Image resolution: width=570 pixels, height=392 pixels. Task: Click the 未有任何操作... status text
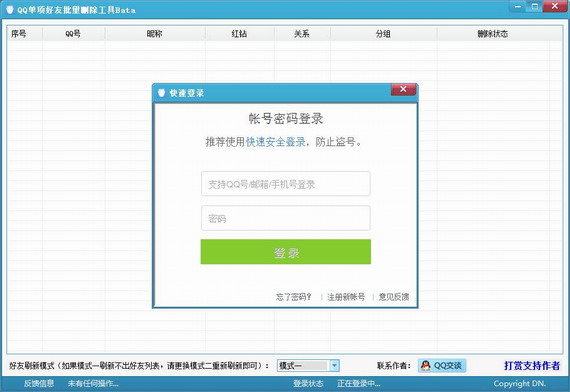(x=93, y=383)
